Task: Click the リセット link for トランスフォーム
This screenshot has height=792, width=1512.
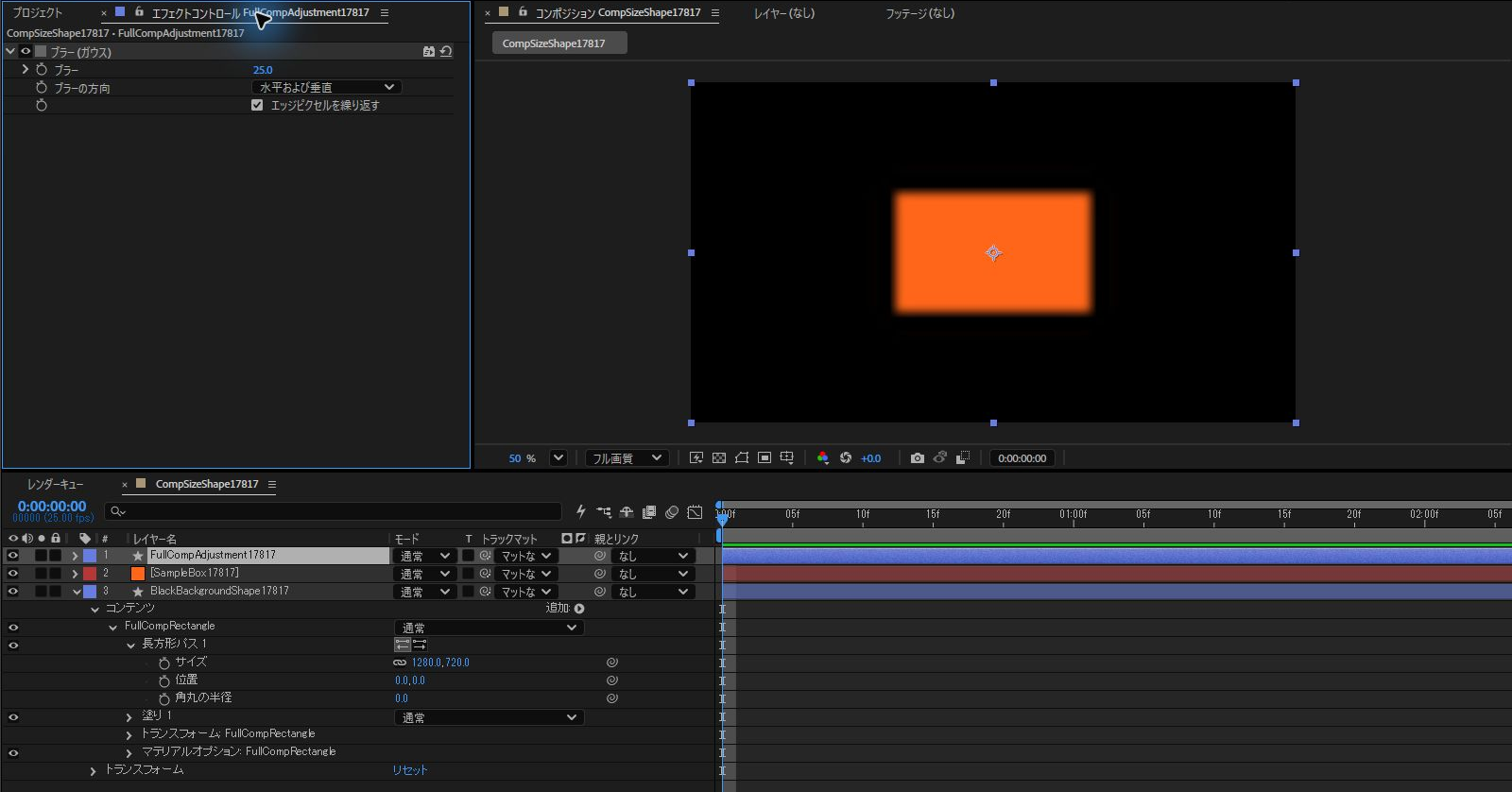Action: click(410, 770)
